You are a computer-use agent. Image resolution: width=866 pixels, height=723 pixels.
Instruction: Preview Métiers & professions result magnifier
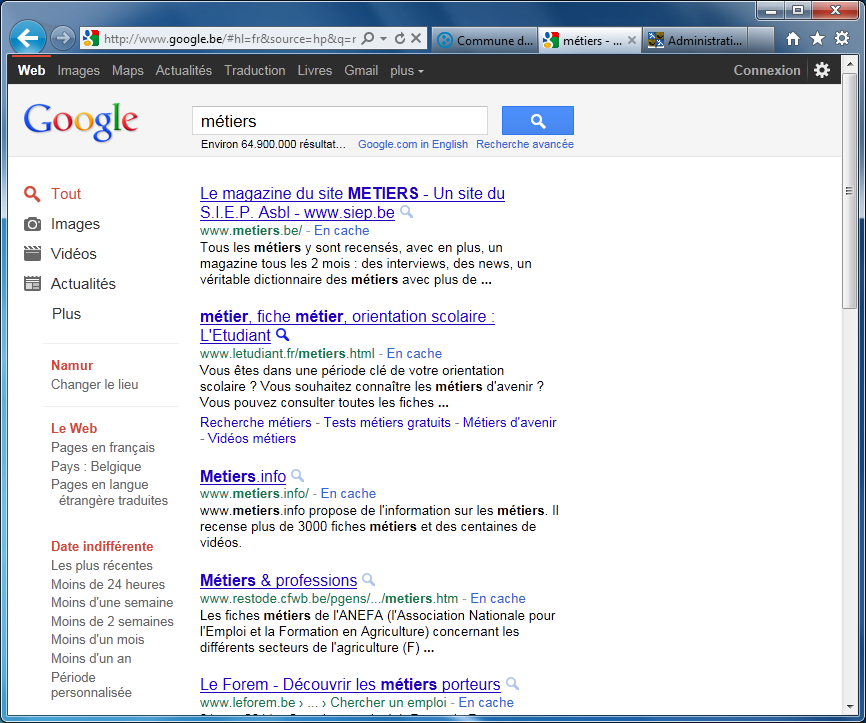368,580
